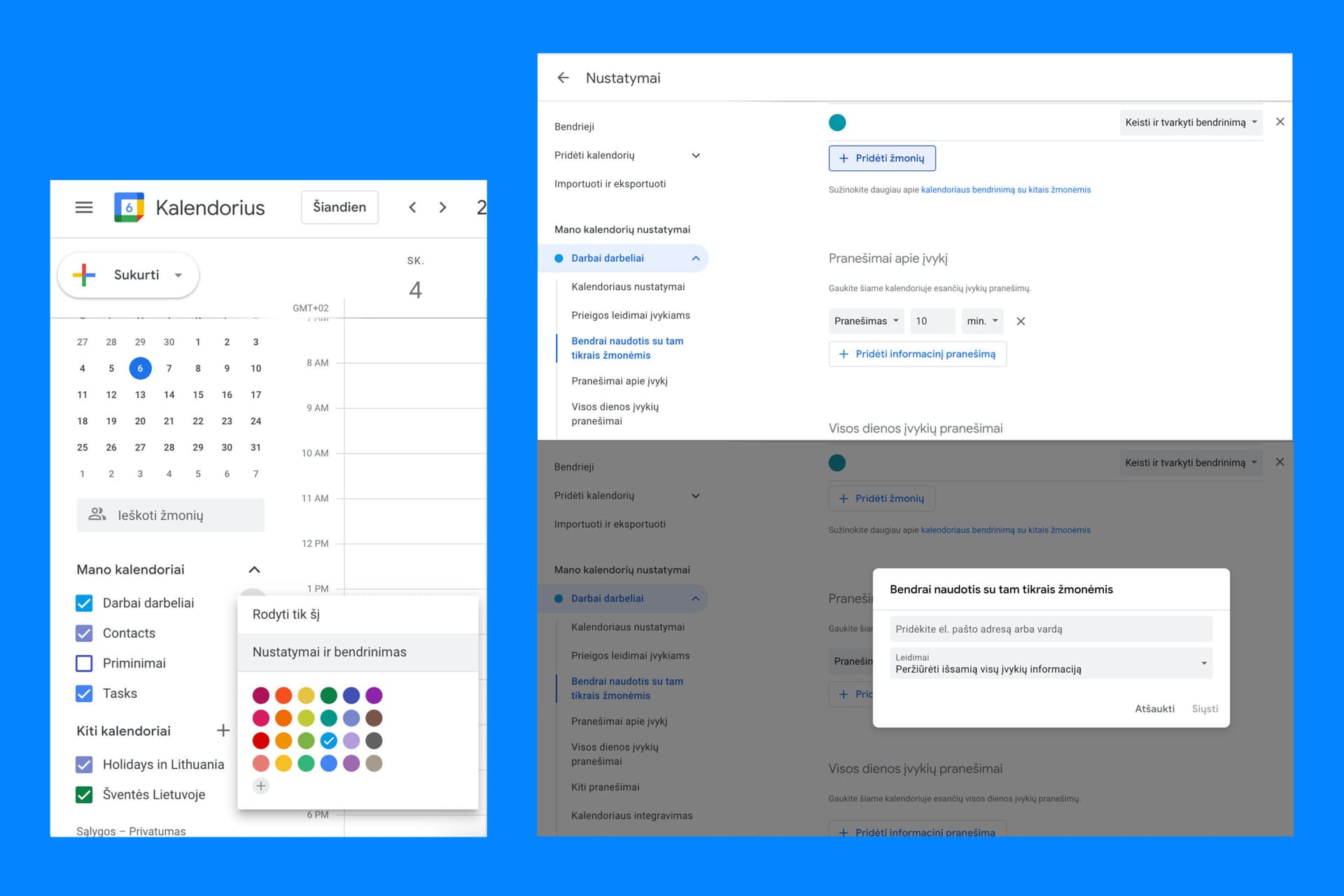
Task: Add other calendar with plus icon
Action: click(223, 731)
